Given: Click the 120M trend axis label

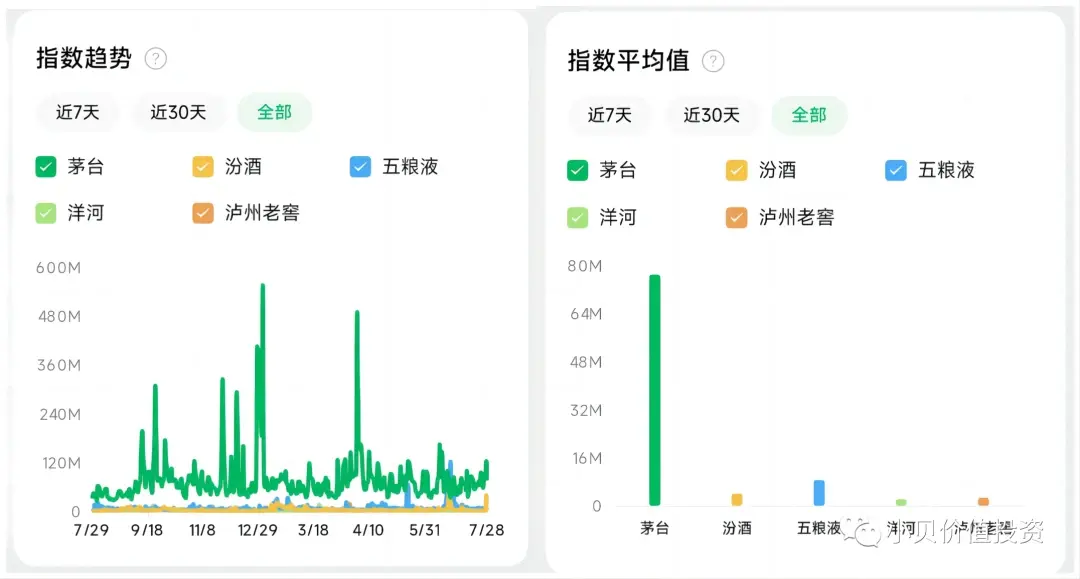Looking at the screenshot, I should coord(61,463).
